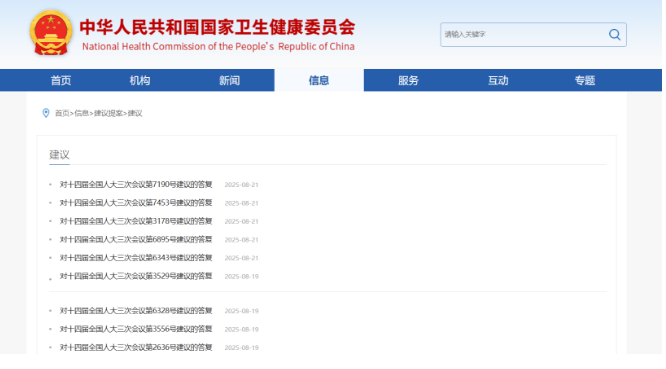This screenshot has width=666, height=369.
Task: Select the 信息 navigation tab
Action: (x=319, y=80)
